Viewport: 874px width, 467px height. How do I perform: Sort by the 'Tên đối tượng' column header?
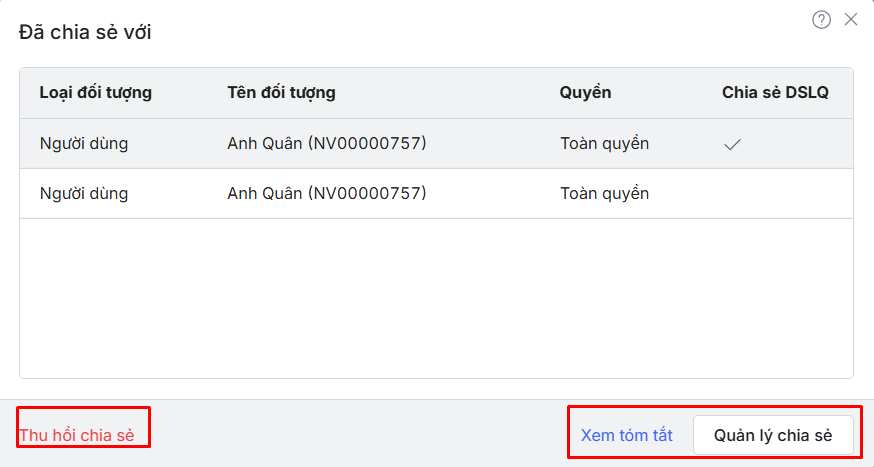click(281, 93)
